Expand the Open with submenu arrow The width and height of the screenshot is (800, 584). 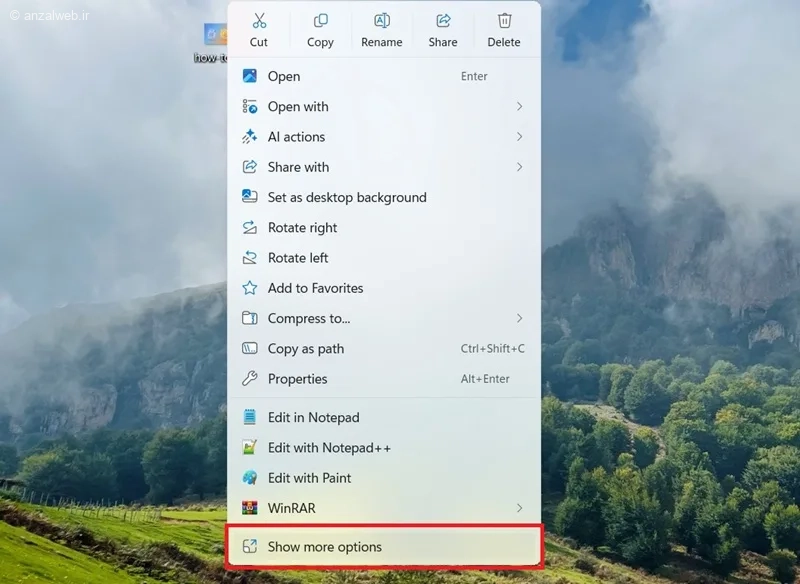[x=519, y=107]
